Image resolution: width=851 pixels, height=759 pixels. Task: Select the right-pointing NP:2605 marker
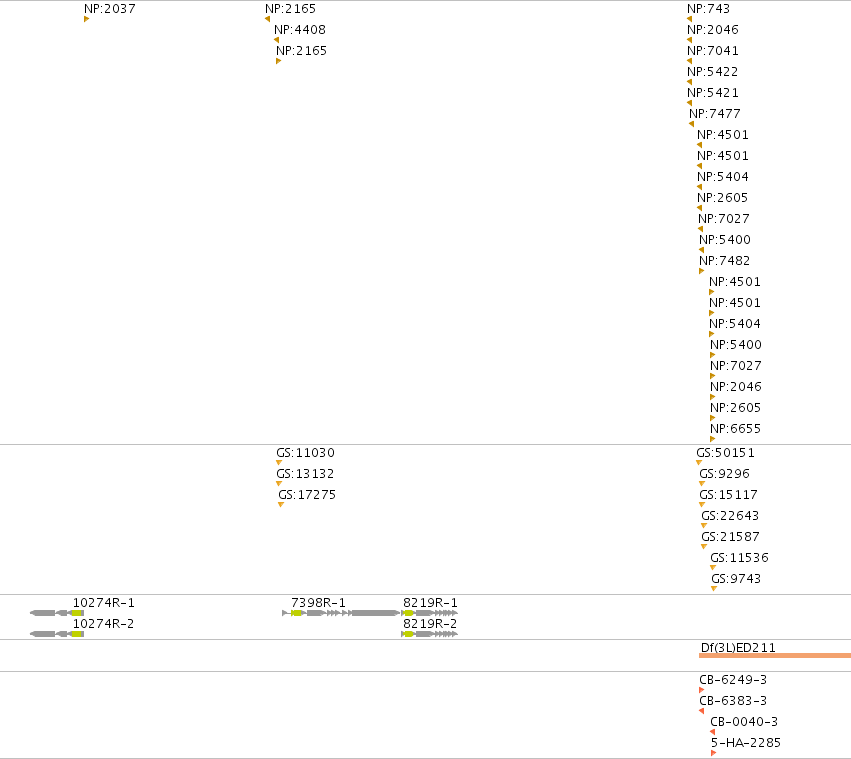coord(713,419)
